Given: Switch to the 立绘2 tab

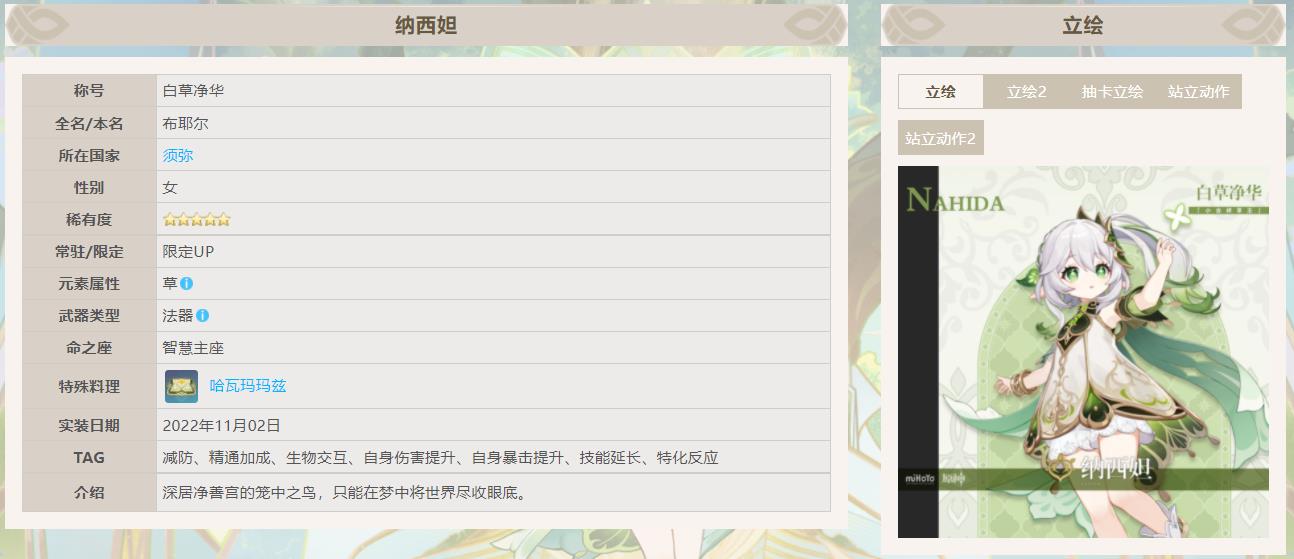Looking at the screenshot, I should pos(1026,92).
